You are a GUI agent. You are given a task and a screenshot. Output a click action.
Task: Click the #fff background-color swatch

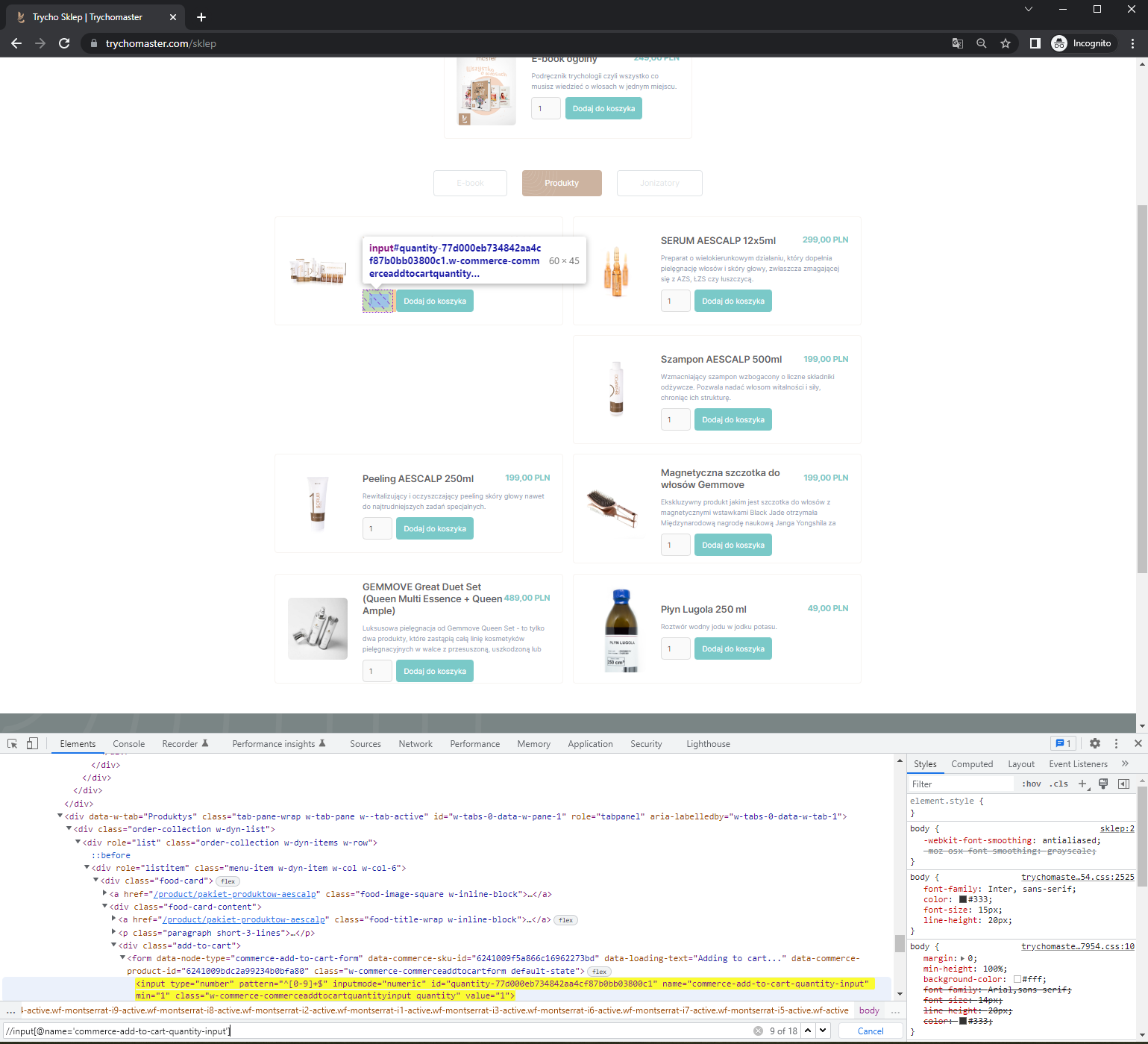(1017, 979)
